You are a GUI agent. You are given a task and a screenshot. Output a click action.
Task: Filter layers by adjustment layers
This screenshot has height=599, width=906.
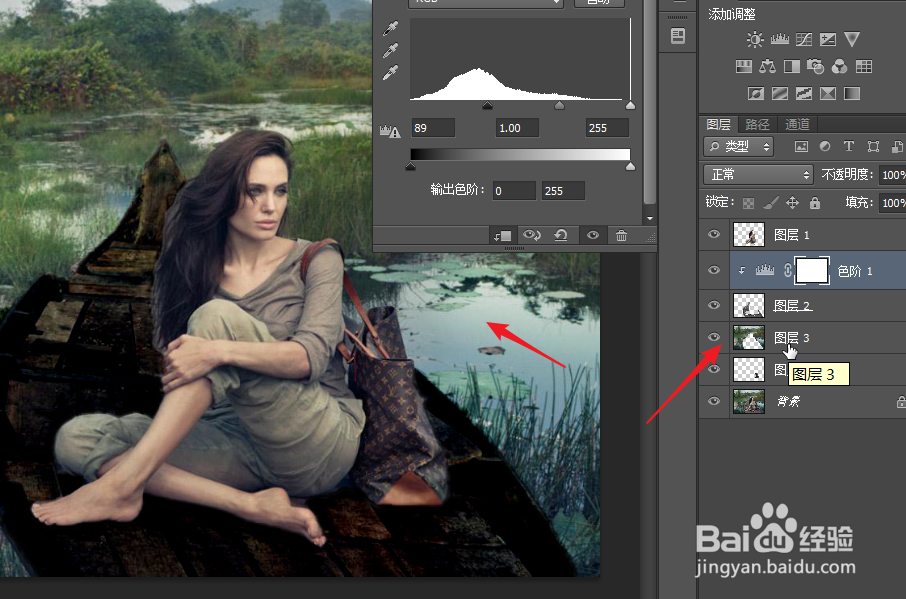pos(825,147)
